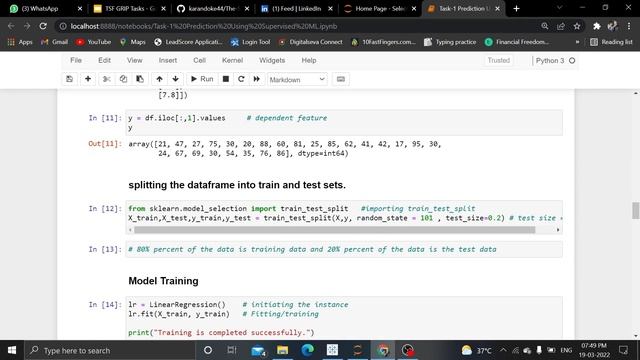Open the Typing practice bookmark
This screenshot has width=640, height=360.
coord(450,42)
